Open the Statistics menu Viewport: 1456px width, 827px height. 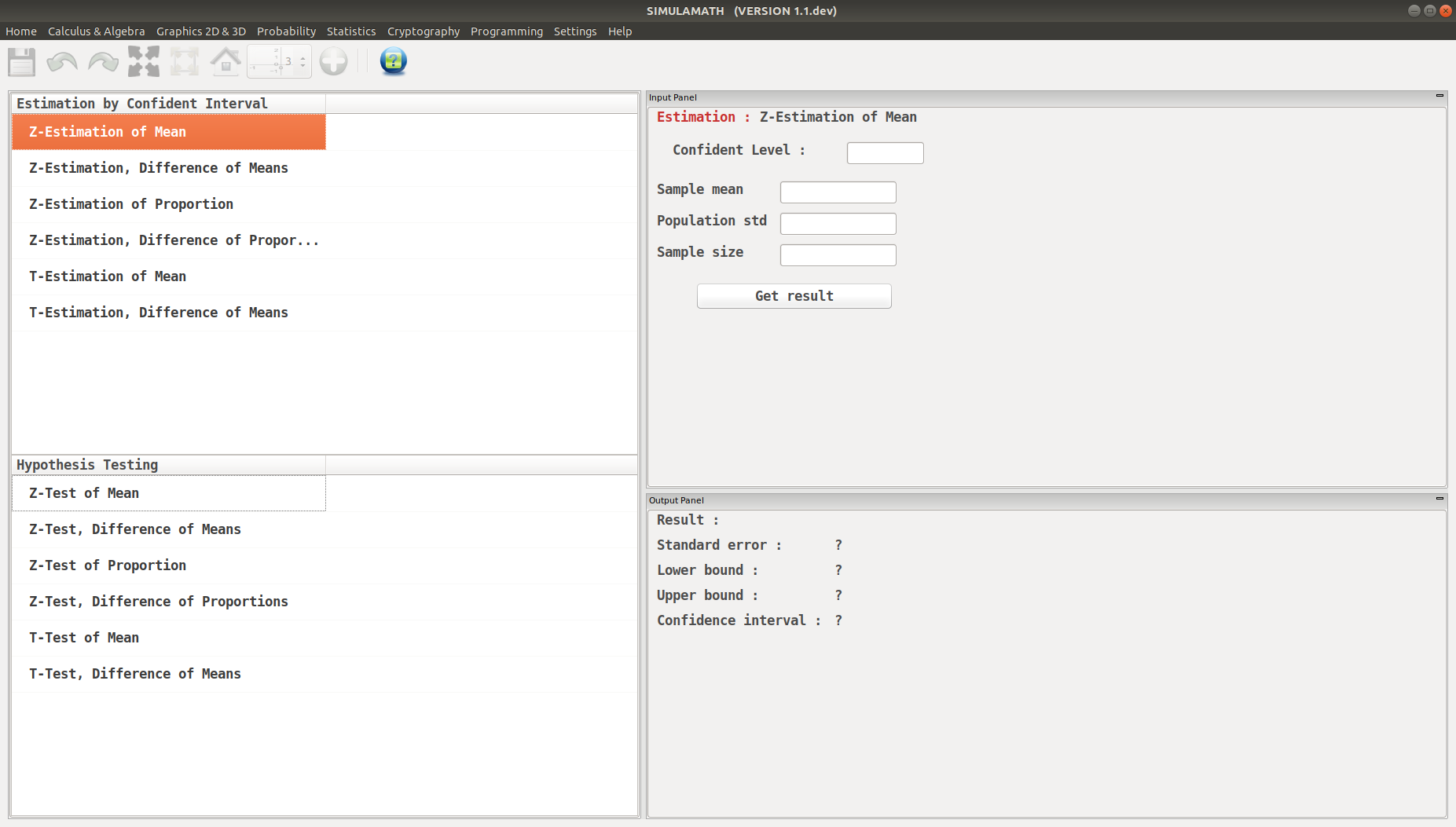click(x=351, y=31)
